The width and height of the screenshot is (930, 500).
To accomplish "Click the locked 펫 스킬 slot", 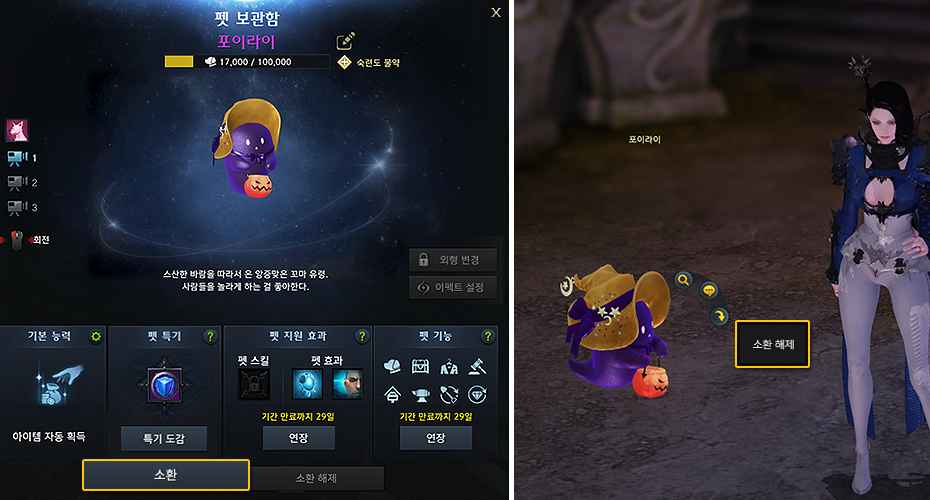I will pyautogui.click(x=254, y=384).
